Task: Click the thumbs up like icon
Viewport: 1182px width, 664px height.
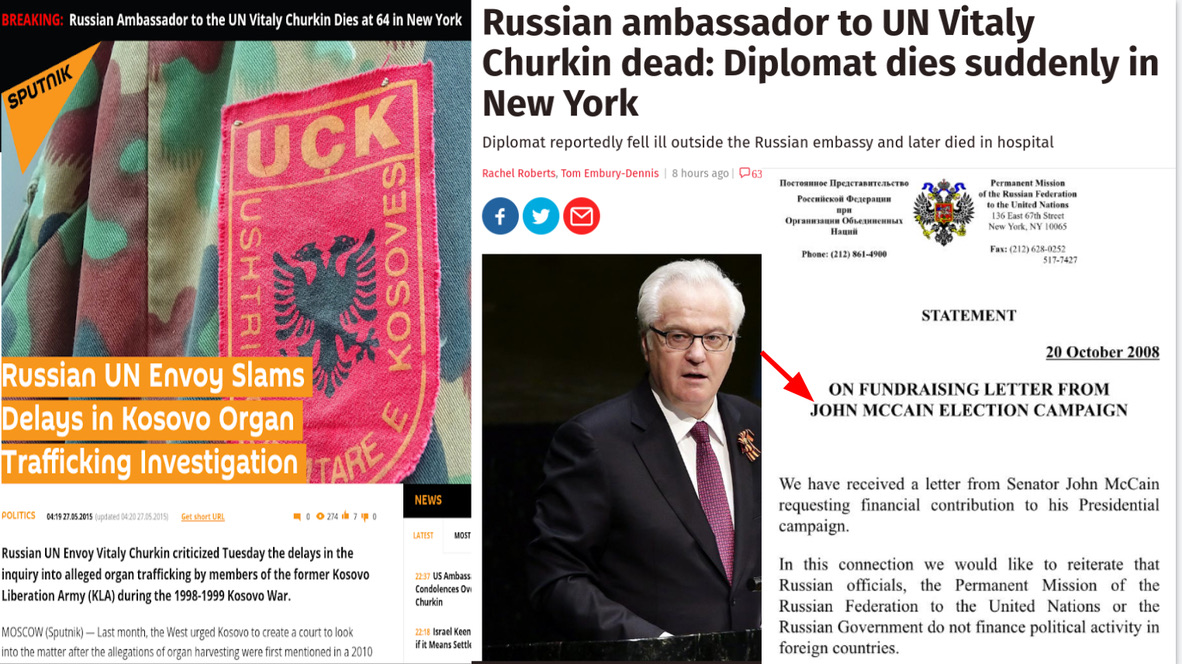Action: pos(345,516)
